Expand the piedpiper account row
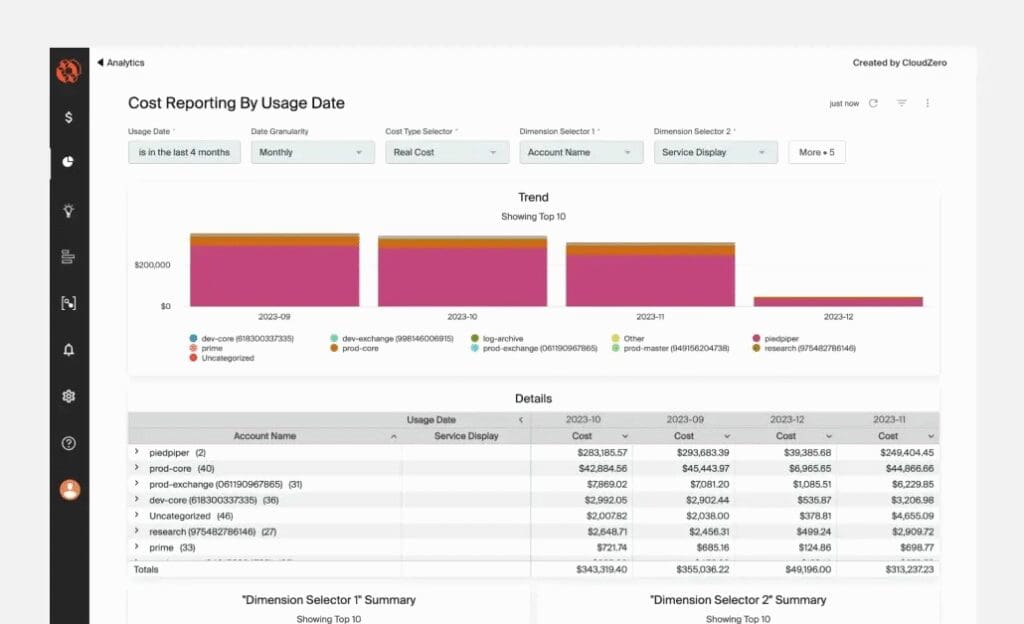1024x624 pixels. click(136, 452)
